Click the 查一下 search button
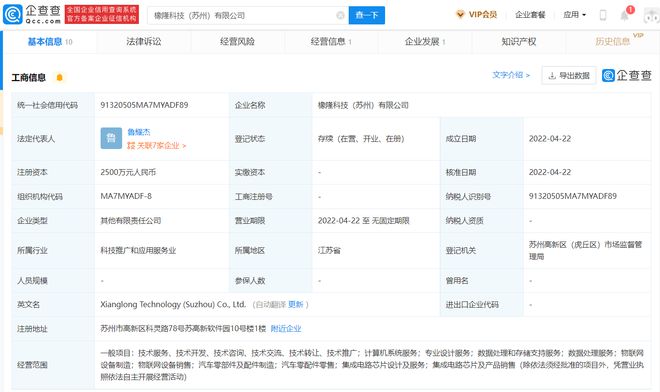Image resolution: width=660 pixels, height=392 pixels. click(367, 16)
